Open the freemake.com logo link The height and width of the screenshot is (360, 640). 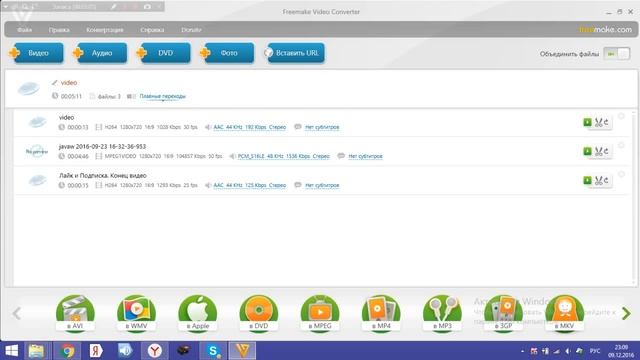605,29
